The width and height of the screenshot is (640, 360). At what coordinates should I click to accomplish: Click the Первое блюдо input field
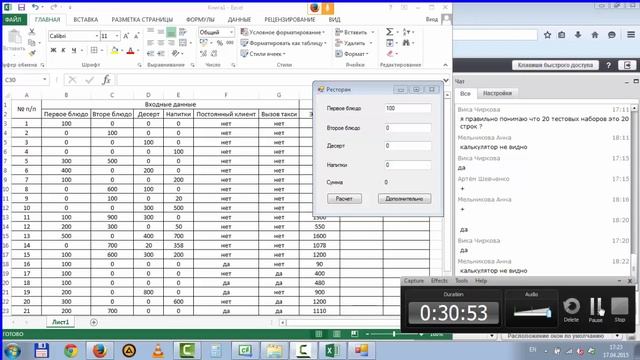point(408,108)
